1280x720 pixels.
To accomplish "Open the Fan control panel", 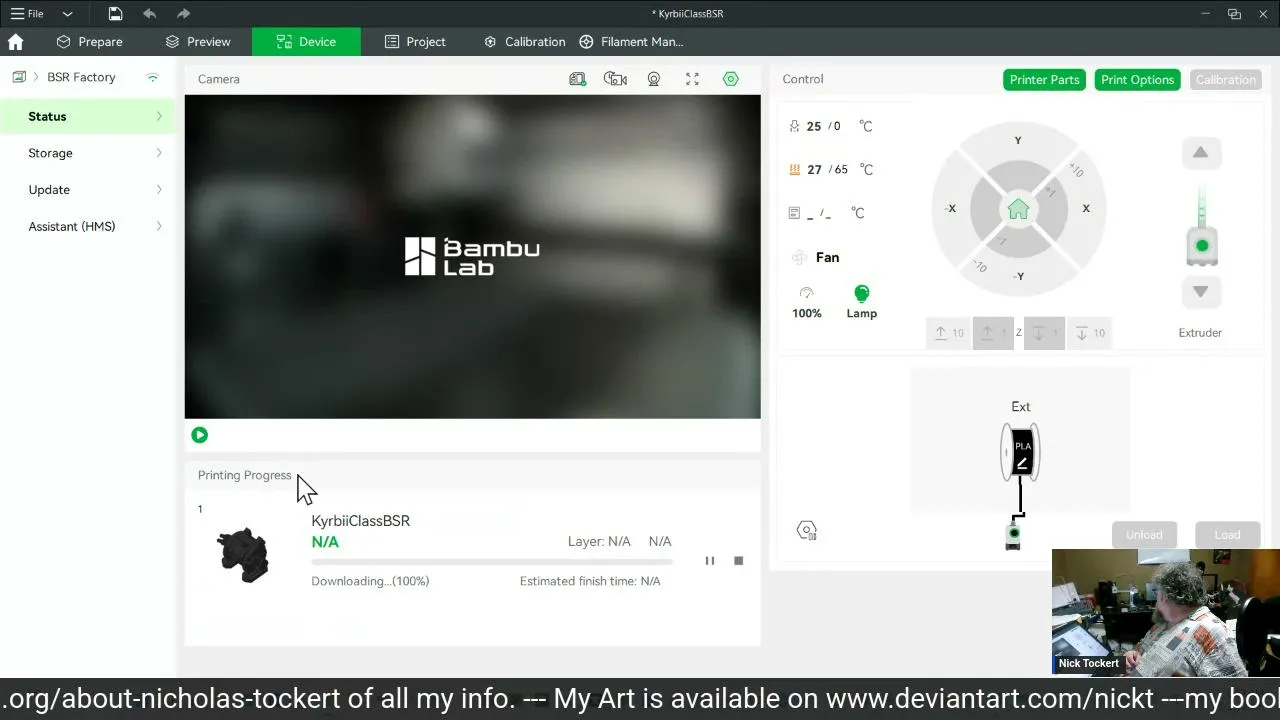I will click(815, 258).
